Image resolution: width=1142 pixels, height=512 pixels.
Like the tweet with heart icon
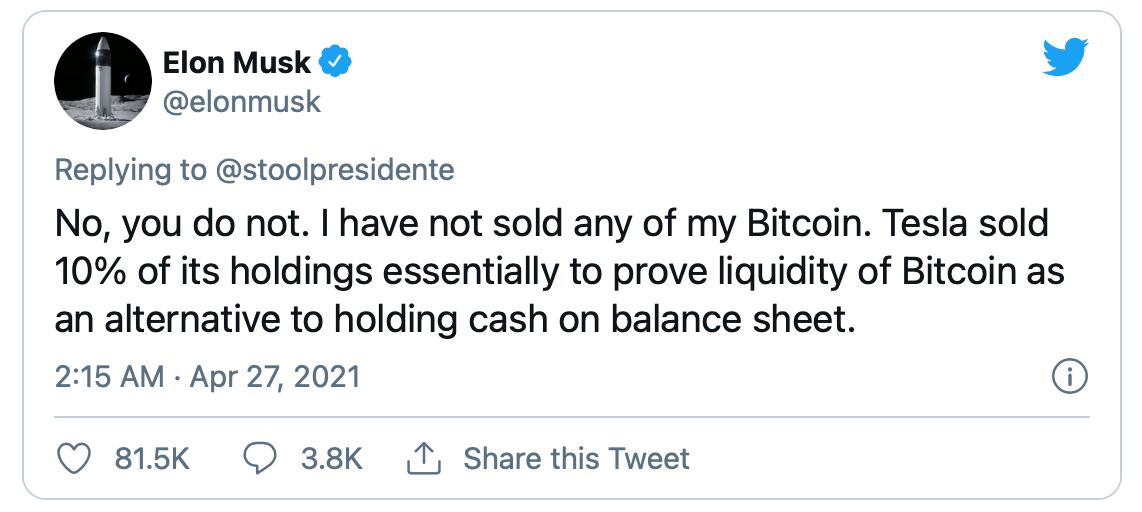[x=74, y=459]
